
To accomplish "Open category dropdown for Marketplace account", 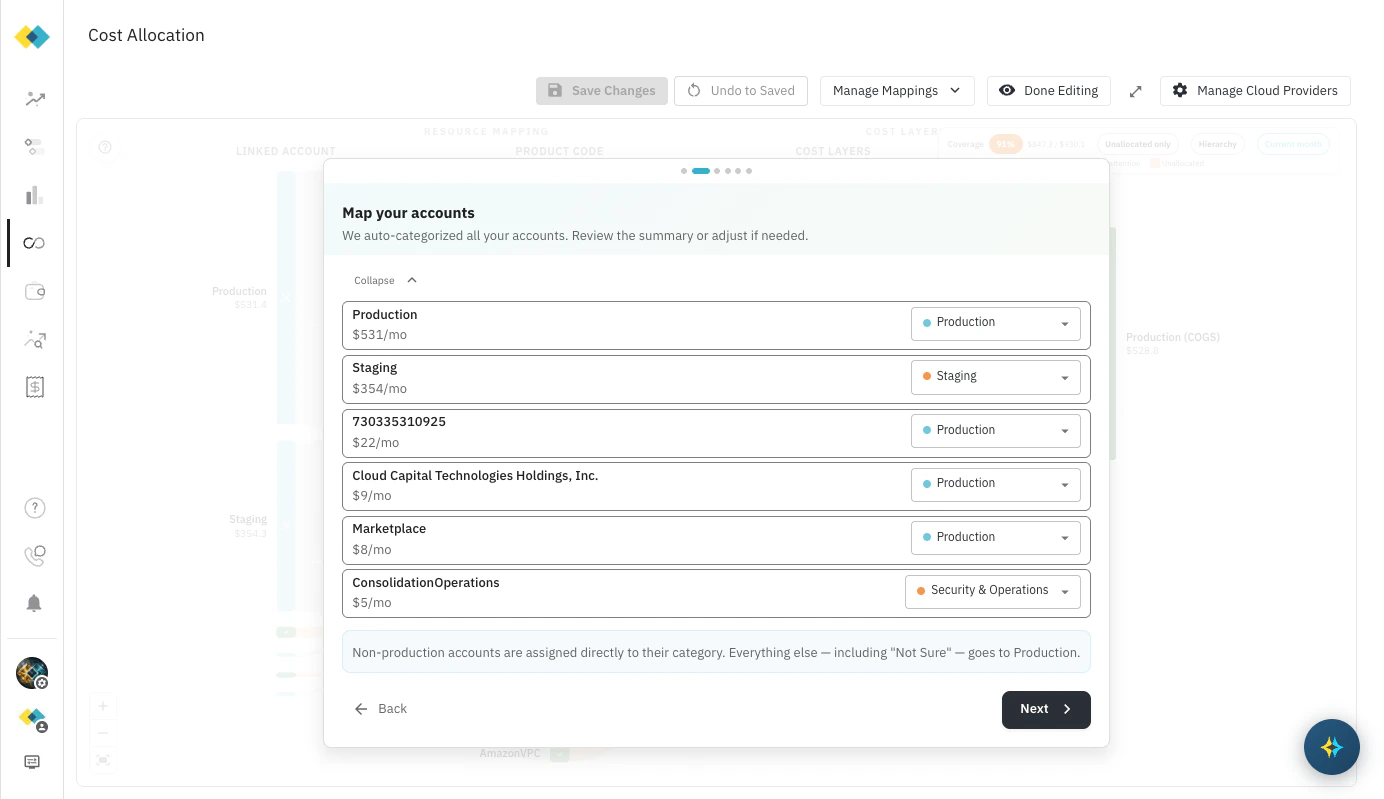I will pos(995,538).
